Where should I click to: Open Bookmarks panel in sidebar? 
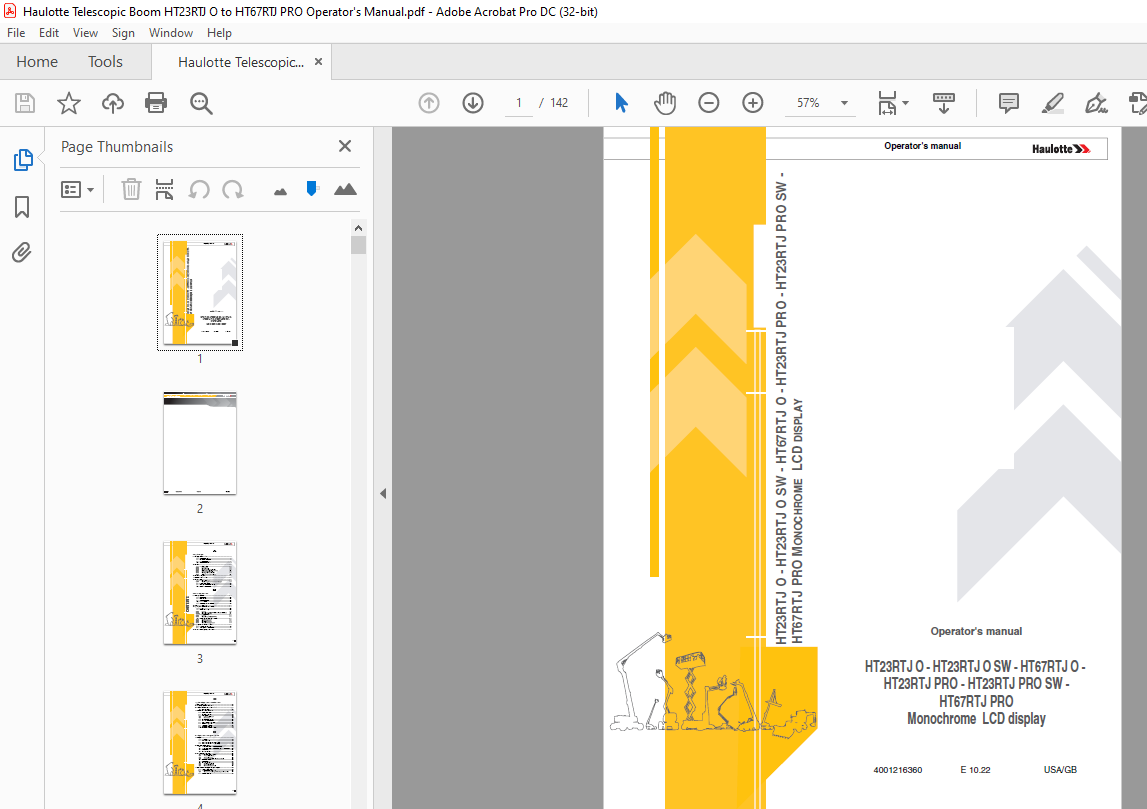(22, 207)
